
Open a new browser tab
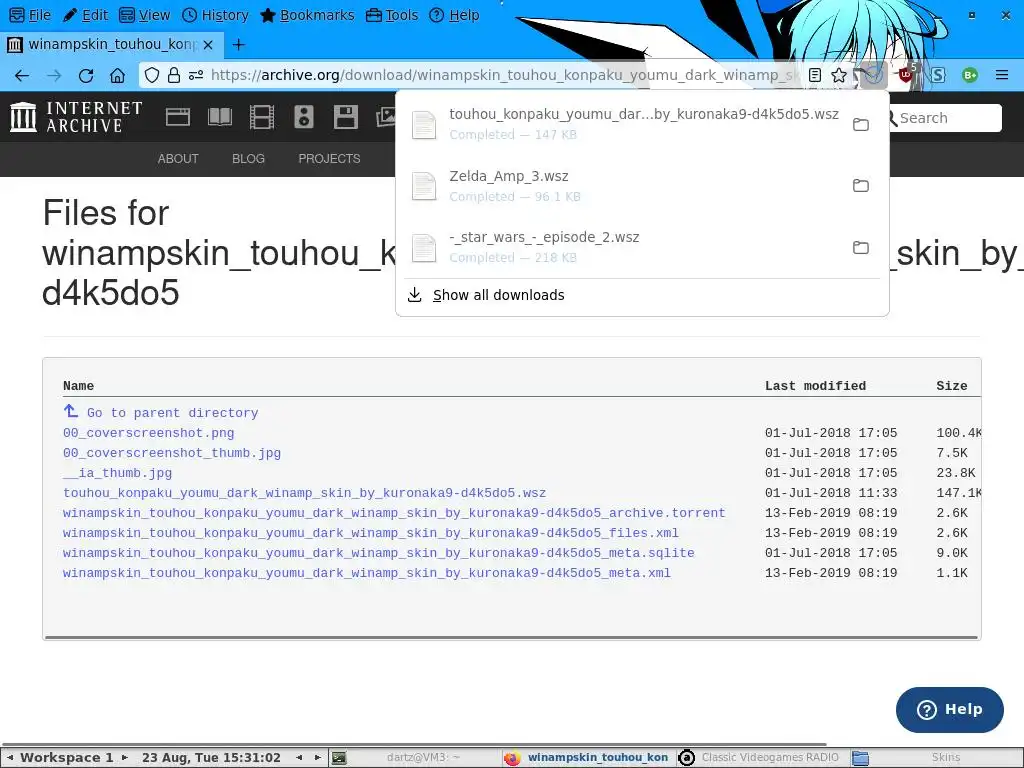click(239, 44)
